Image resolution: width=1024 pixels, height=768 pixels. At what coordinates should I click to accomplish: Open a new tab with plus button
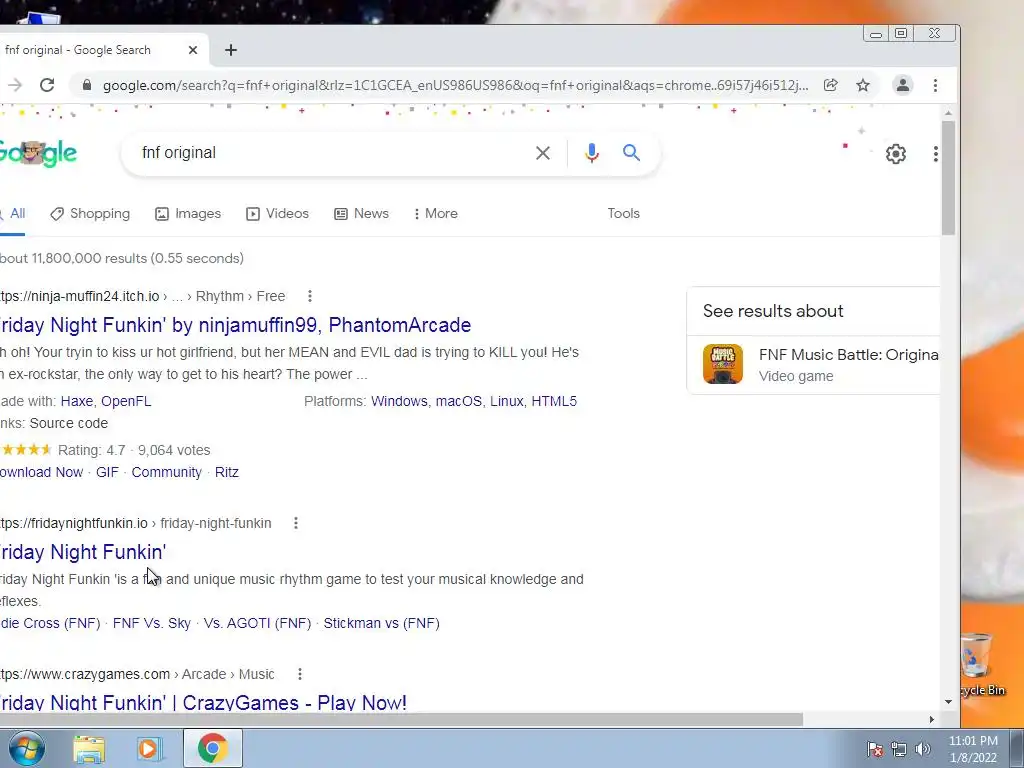[231, 50]
